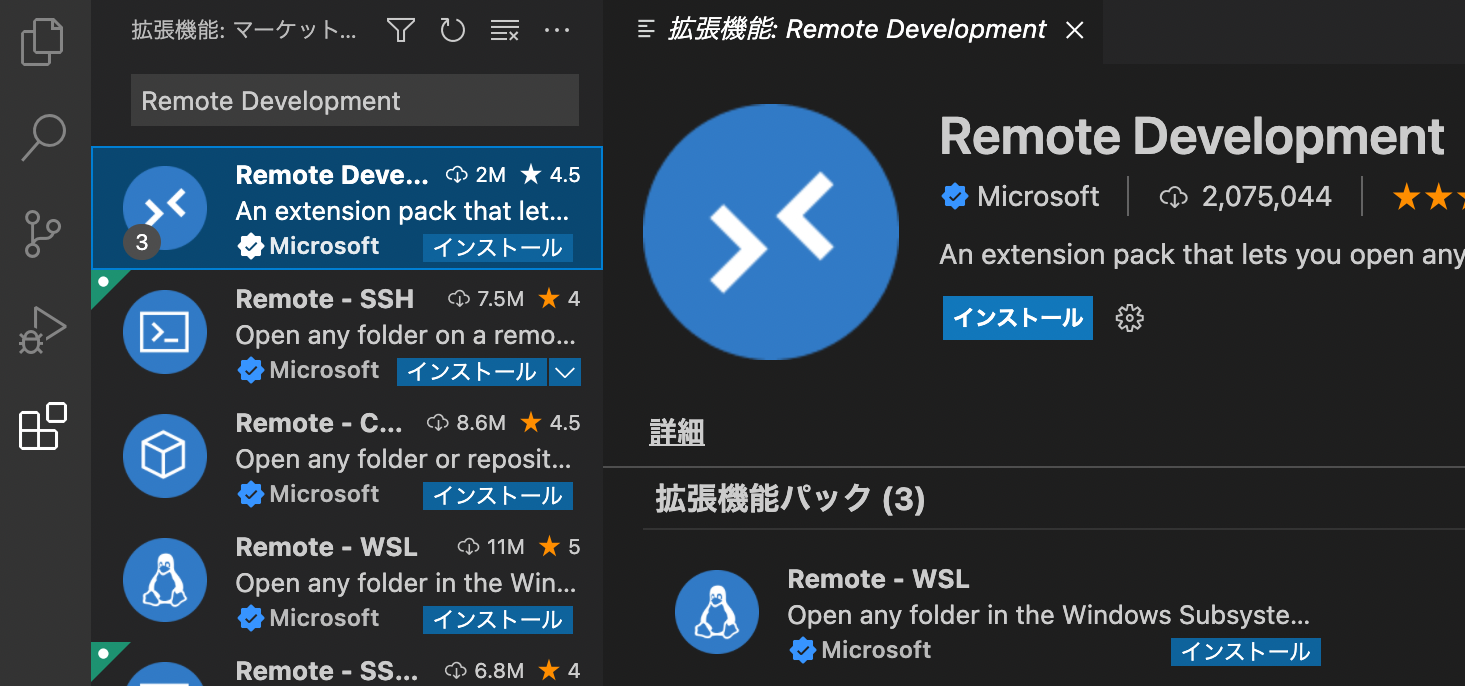1465x686 pixels.
Task: Install Remote - WSL in extension pack
Action: (1246, 652)
